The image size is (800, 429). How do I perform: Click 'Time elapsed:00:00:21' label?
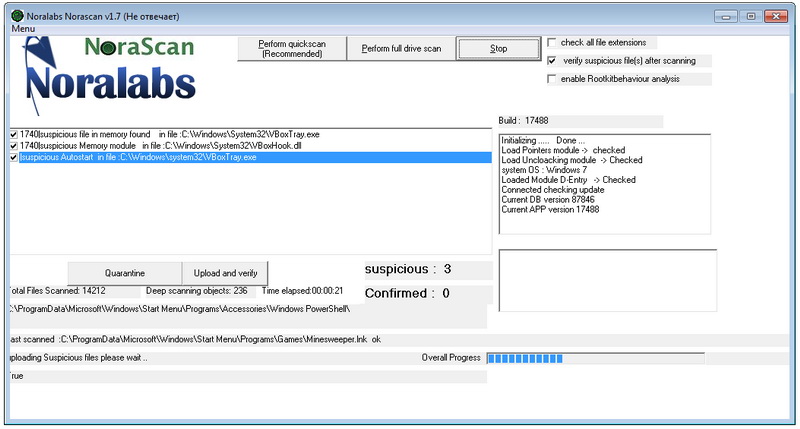pyautogui.click(x=302, y=291)
